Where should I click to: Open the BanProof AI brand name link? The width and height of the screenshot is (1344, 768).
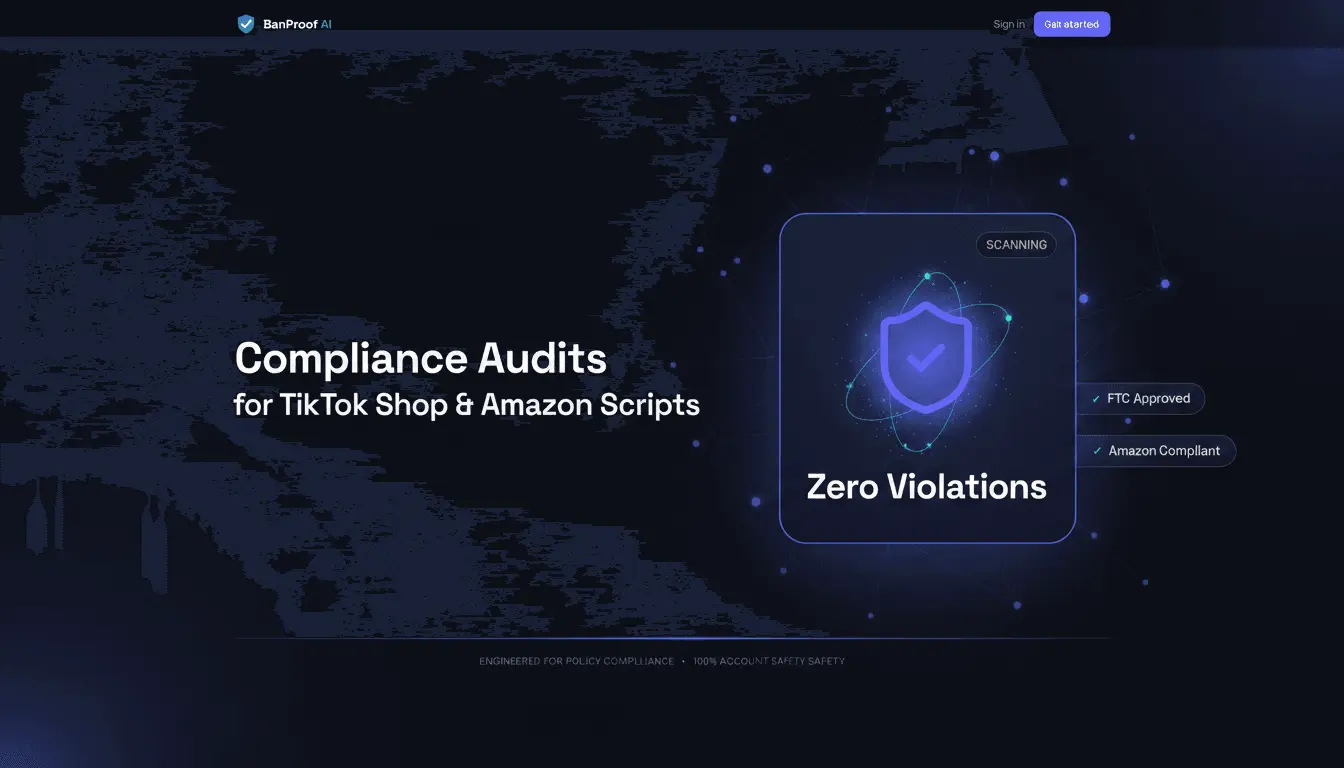coord(297,24)
